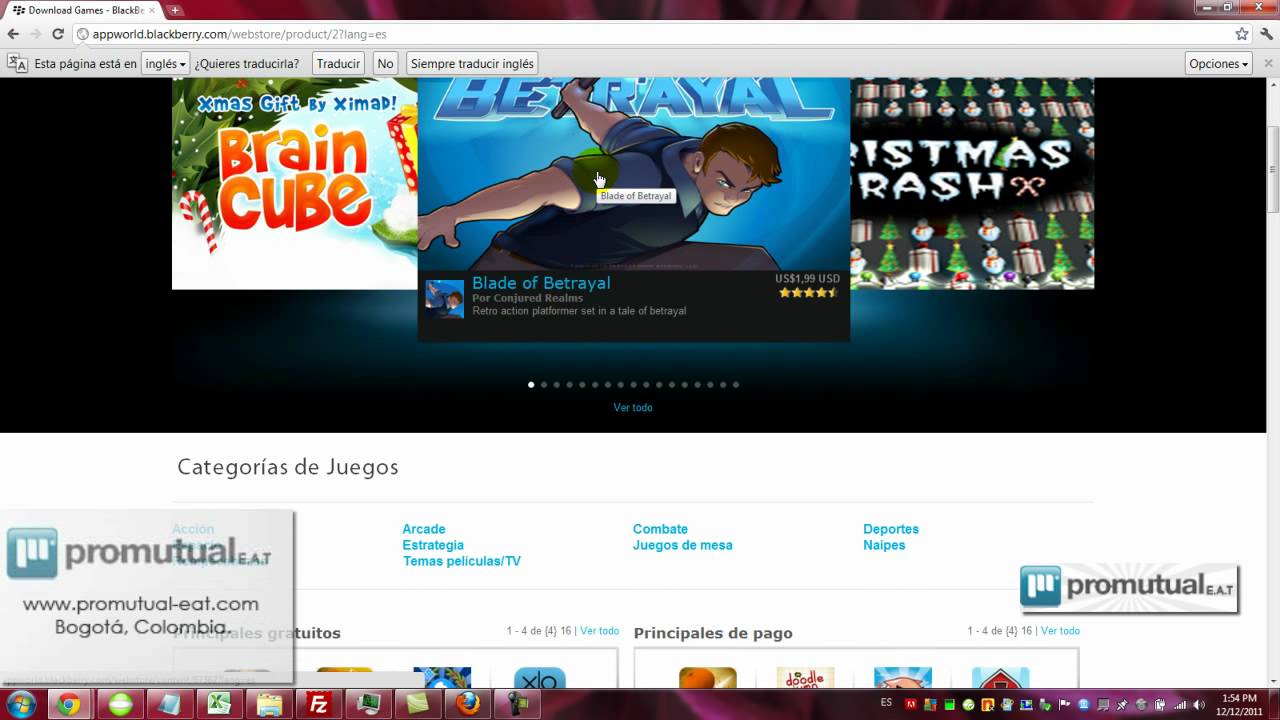
Task: Click the network signal icon in the tray
Action: click(1180, 704)
